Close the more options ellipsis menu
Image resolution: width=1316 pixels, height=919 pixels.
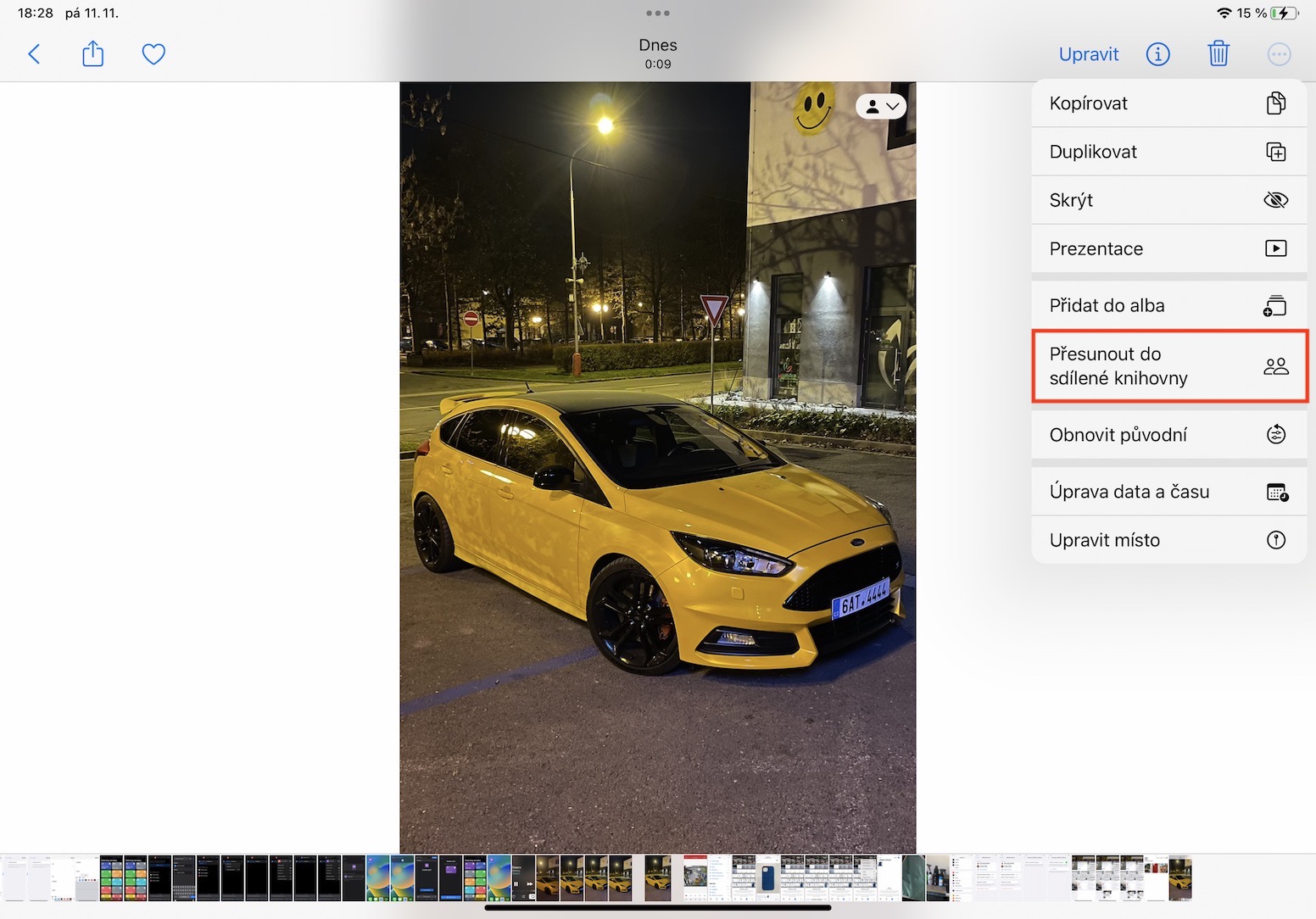point(1279,55)
